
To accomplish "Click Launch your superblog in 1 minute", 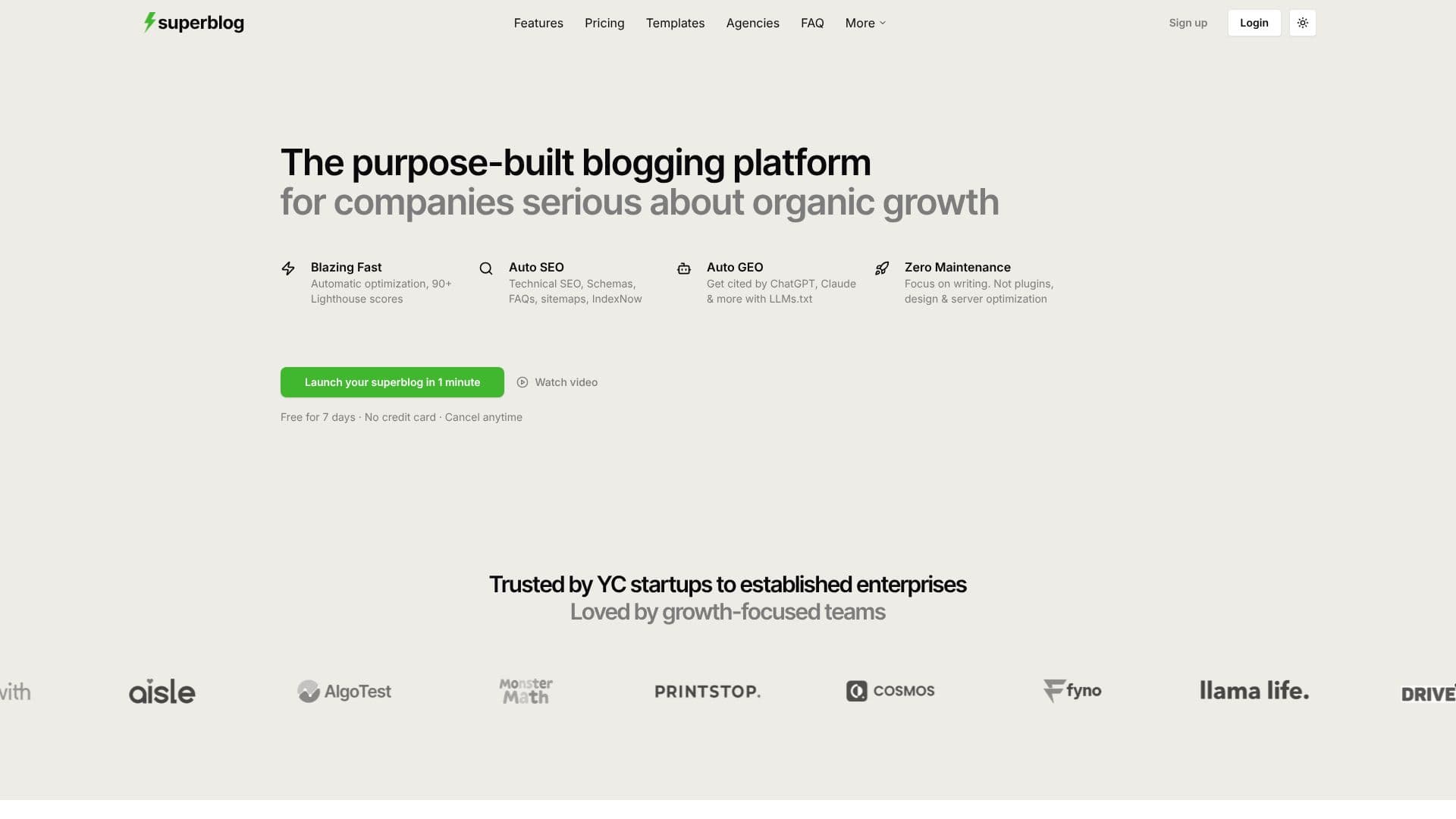I will pos(392,382).
